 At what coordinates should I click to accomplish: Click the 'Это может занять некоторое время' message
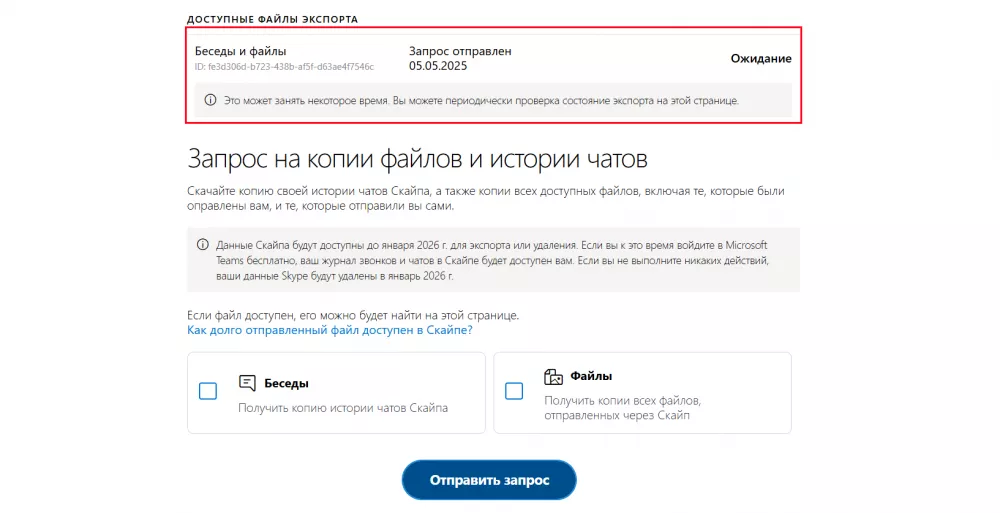pyautogui.click(x=480, y=100)
